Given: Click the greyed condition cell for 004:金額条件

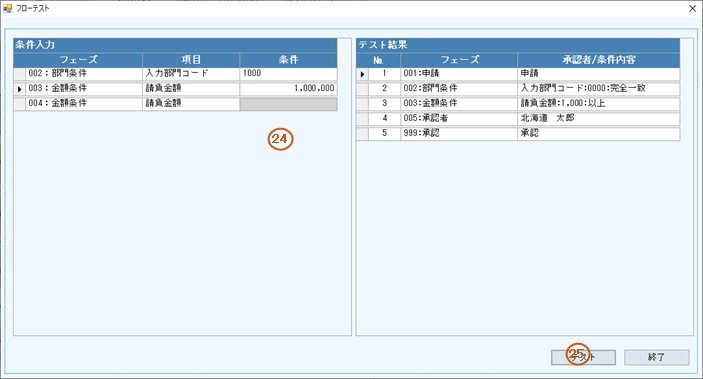Looking at the screenshot, I should click(x=288, y=104).
